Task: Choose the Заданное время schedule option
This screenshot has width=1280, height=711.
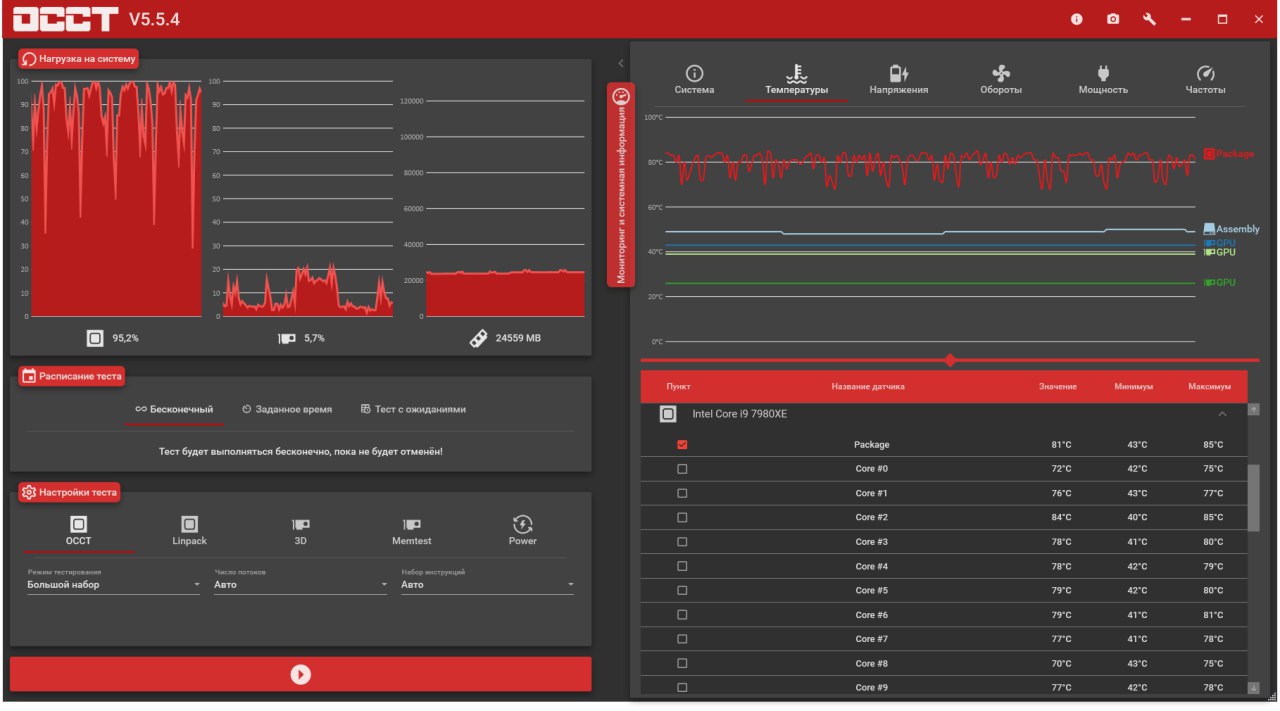Action: point(287,409)
